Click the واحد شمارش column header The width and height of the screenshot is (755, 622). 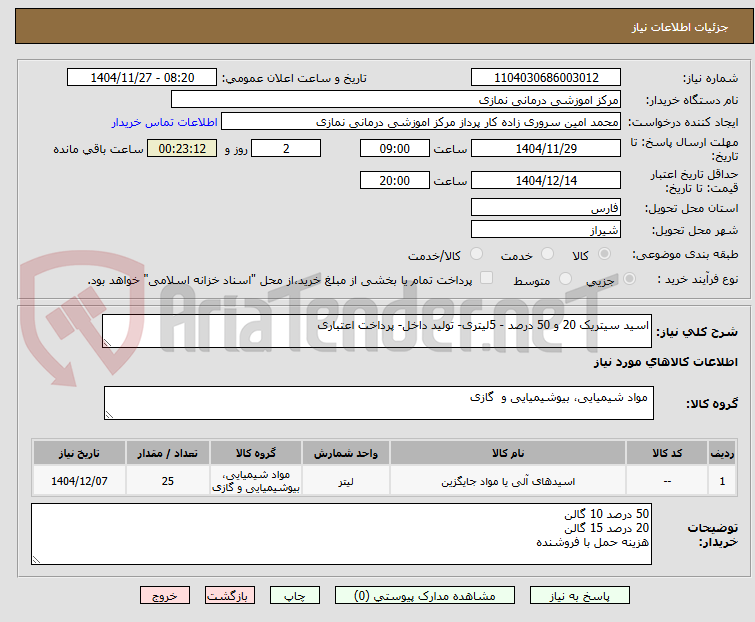tap(346, 453)
